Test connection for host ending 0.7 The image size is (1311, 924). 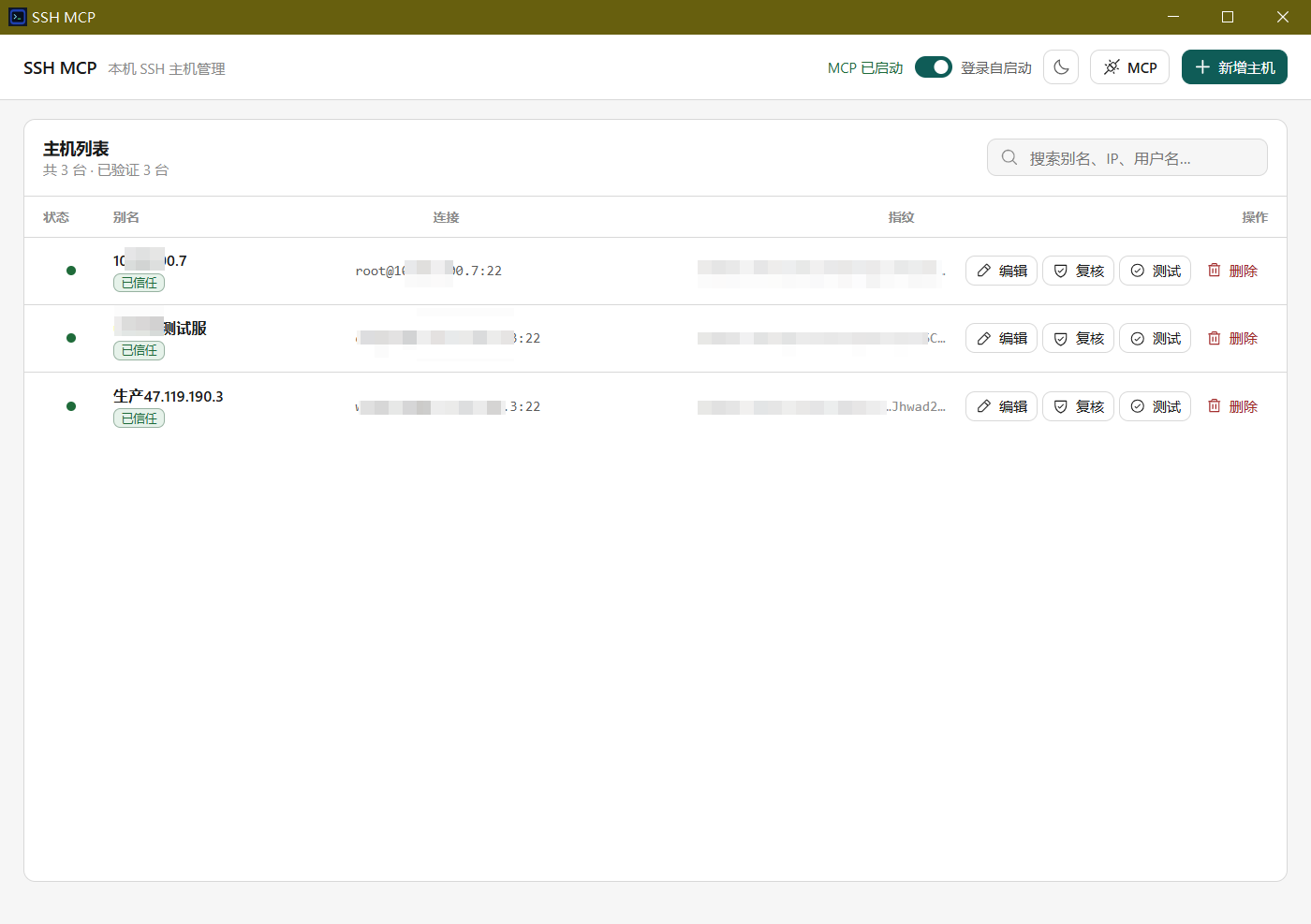(1155, 271)
